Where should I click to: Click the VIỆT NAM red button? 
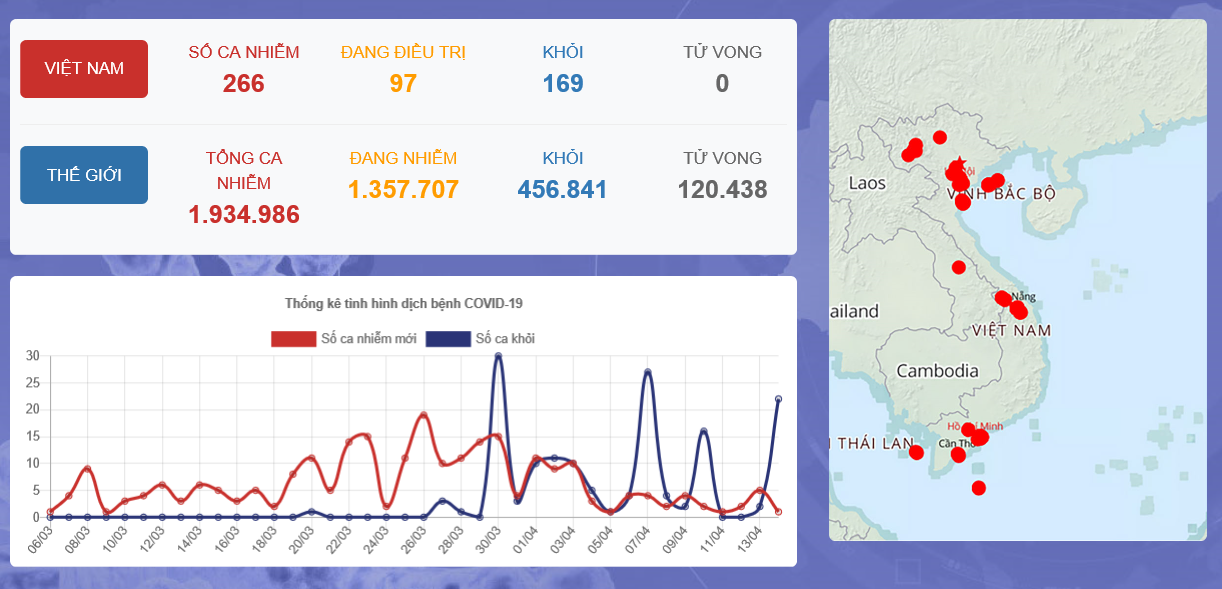(x=84, y=69)
